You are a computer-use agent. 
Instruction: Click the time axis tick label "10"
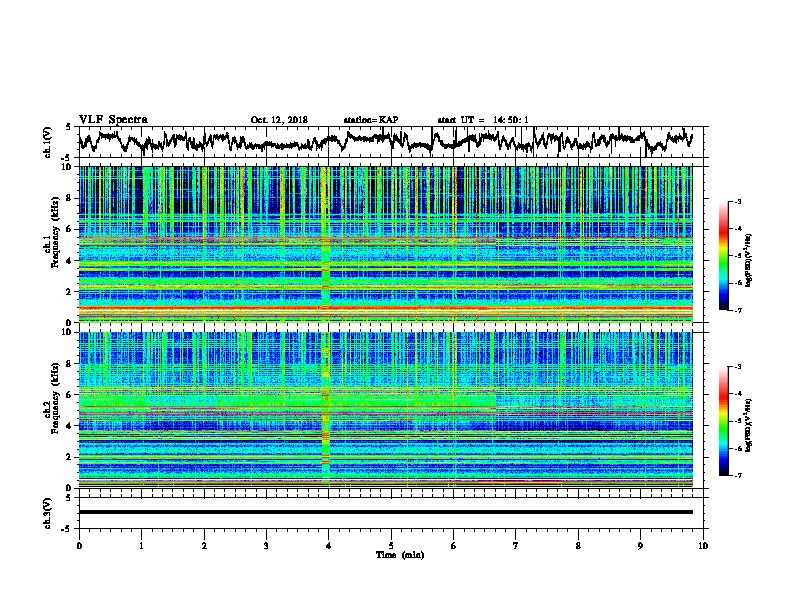click(703, 545)
